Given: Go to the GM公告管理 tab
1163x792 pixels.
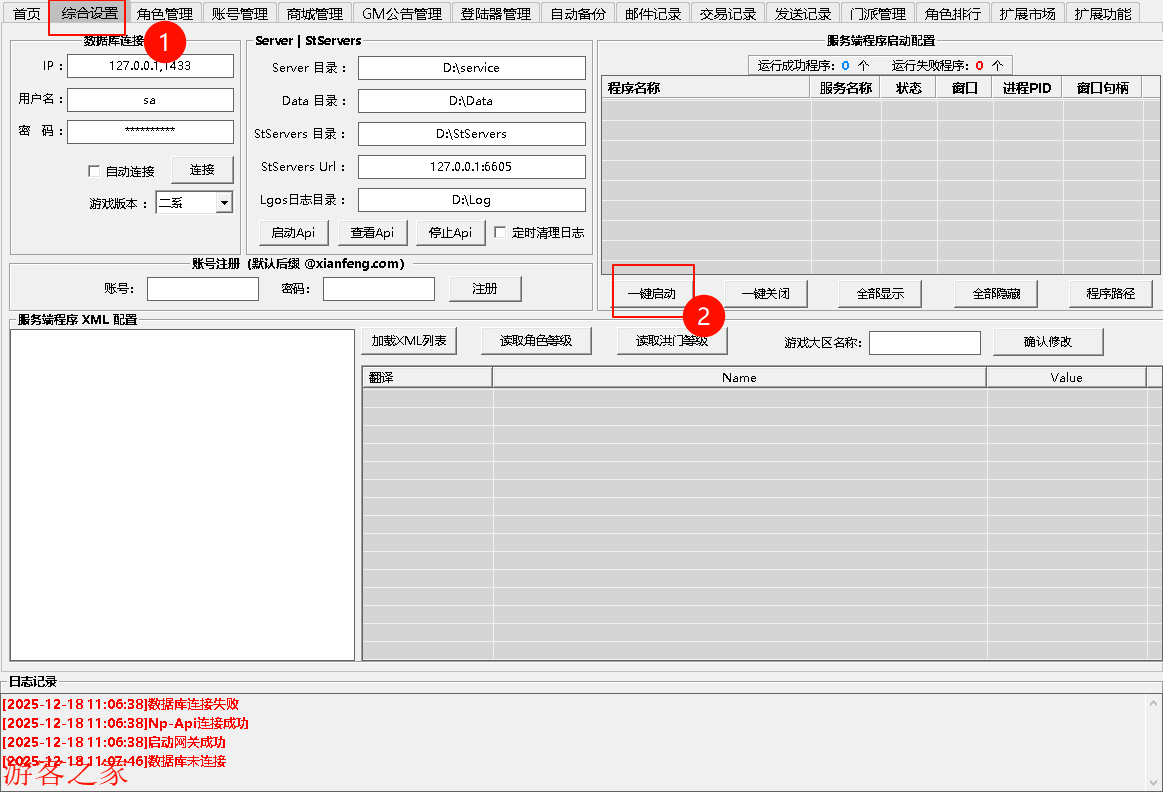Looking at the screenshot, I should tap(401, 14).
